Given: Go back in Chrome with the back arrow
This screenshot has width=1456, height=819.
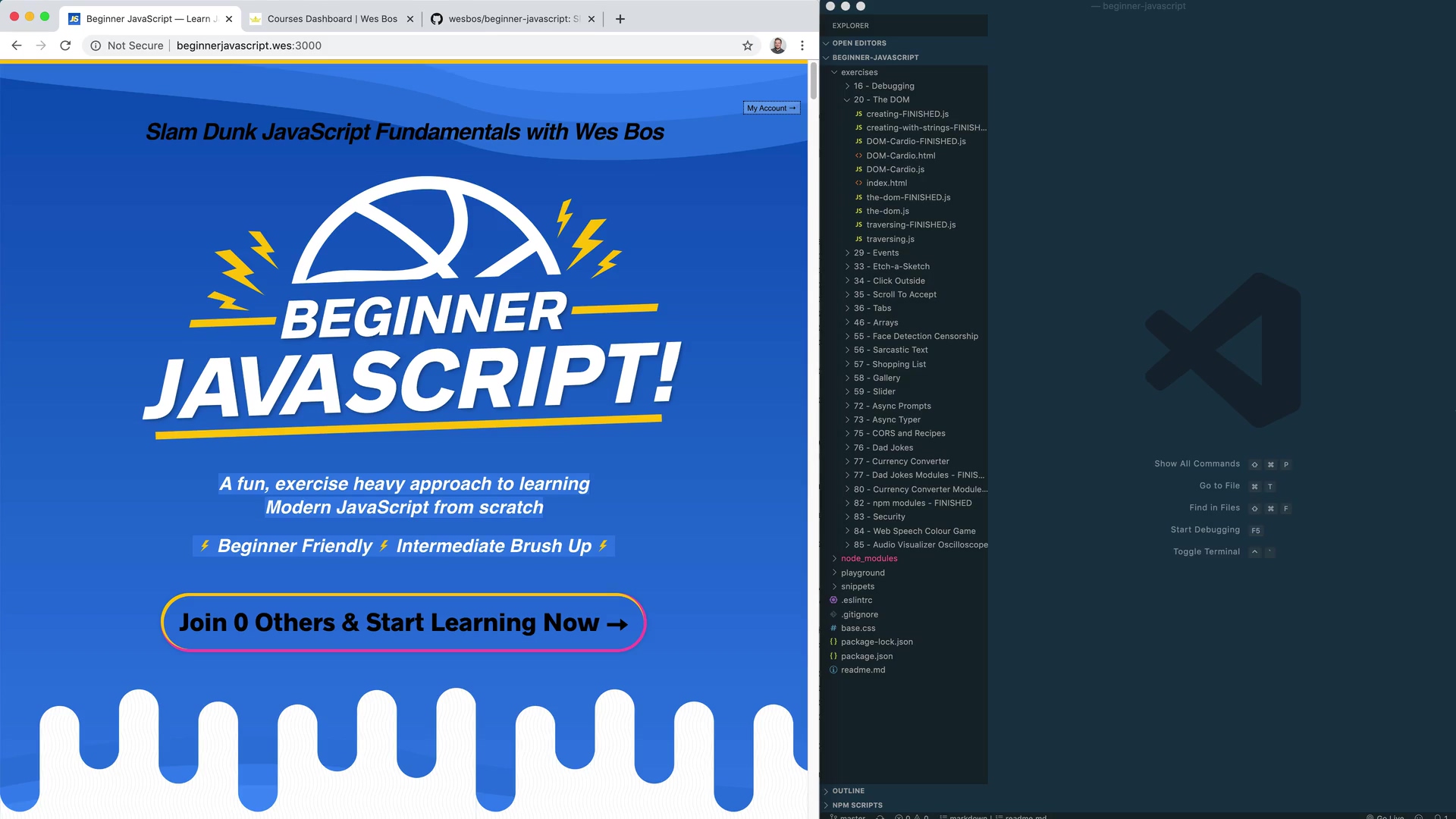Looking at the screenshot, I should [x=17, y=45].
